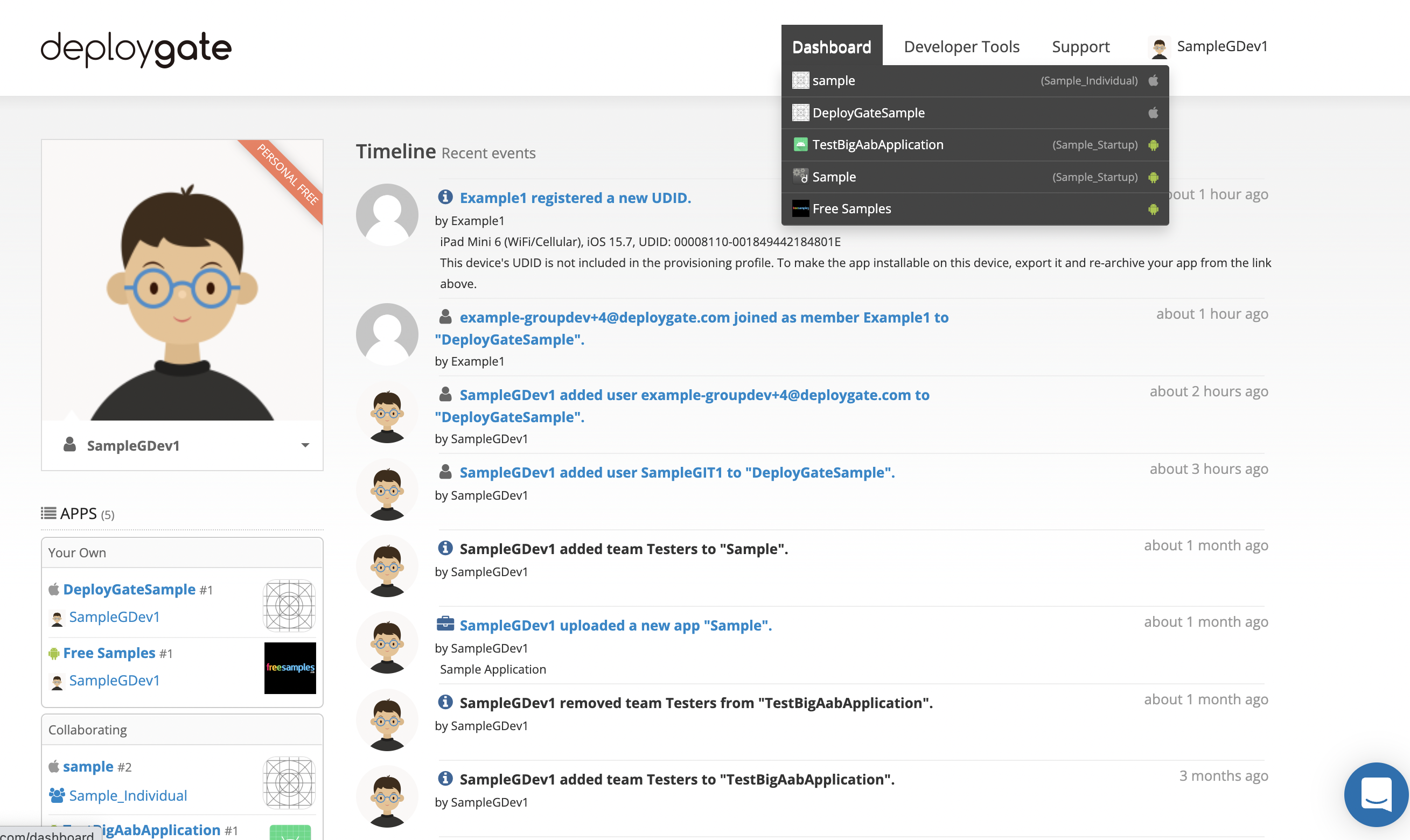Click the briefcase icon on the app upload event
Screen dimensions: 1410x840
[445, 624]
